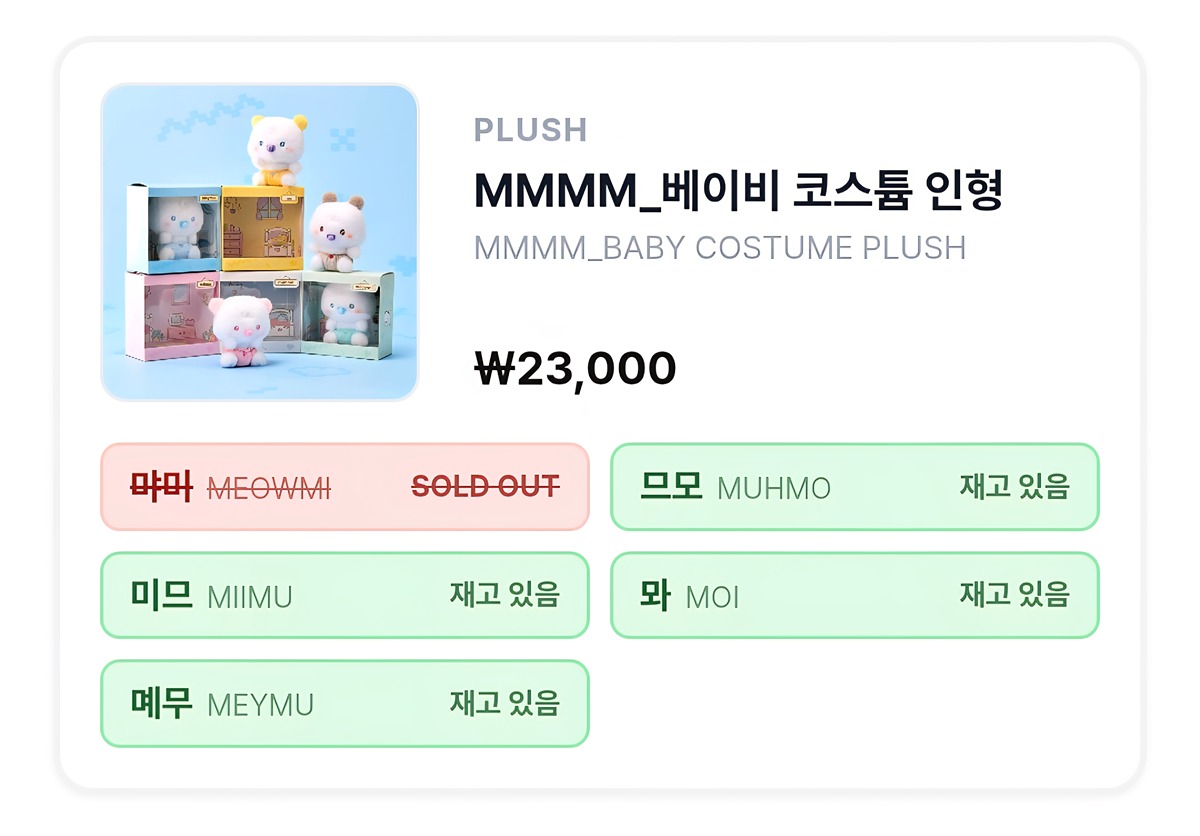Screen dimensions: 1200x836
Task: Click the ₩23,000 price
Action: tap(575, 369)
